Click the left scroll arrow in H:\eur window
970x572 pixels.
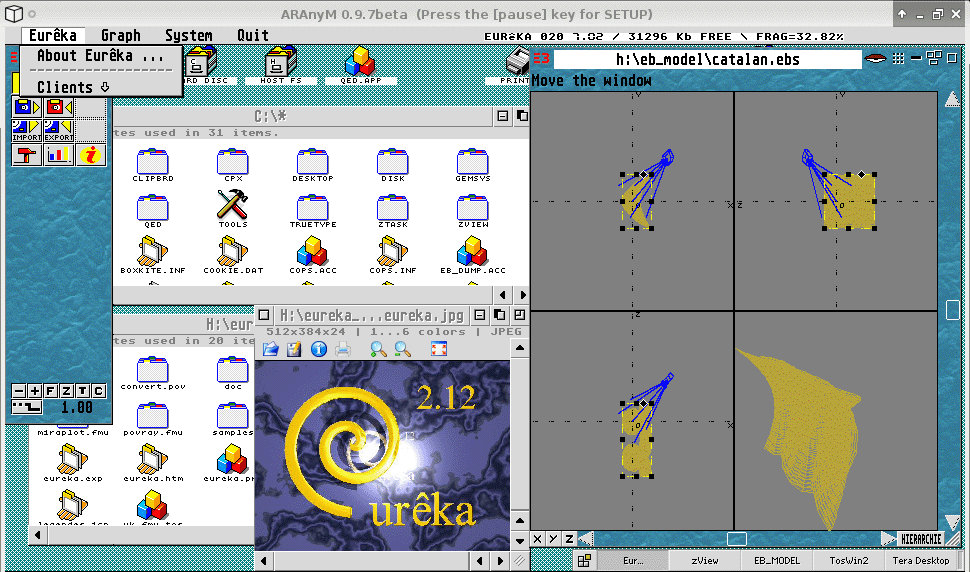point(38,535)
